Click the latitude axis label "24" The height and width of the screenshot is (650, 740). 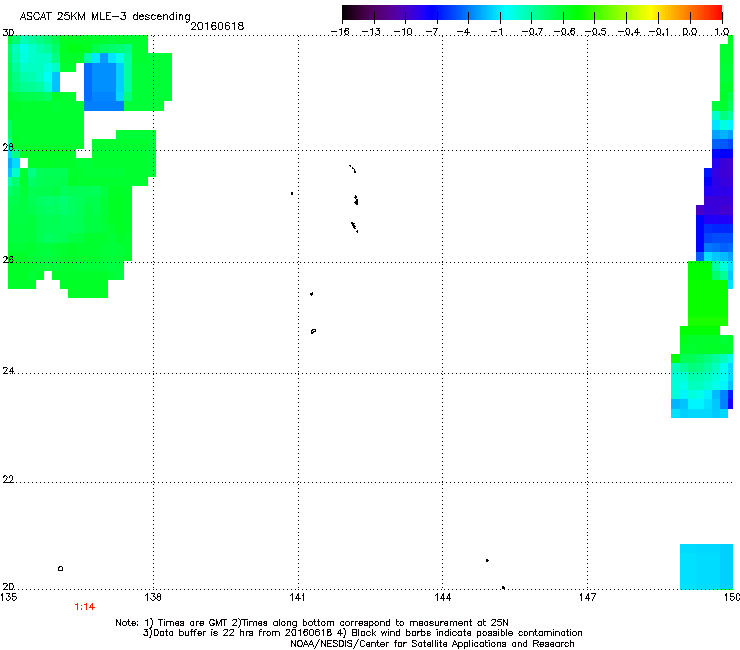click(x=8, y=371)
